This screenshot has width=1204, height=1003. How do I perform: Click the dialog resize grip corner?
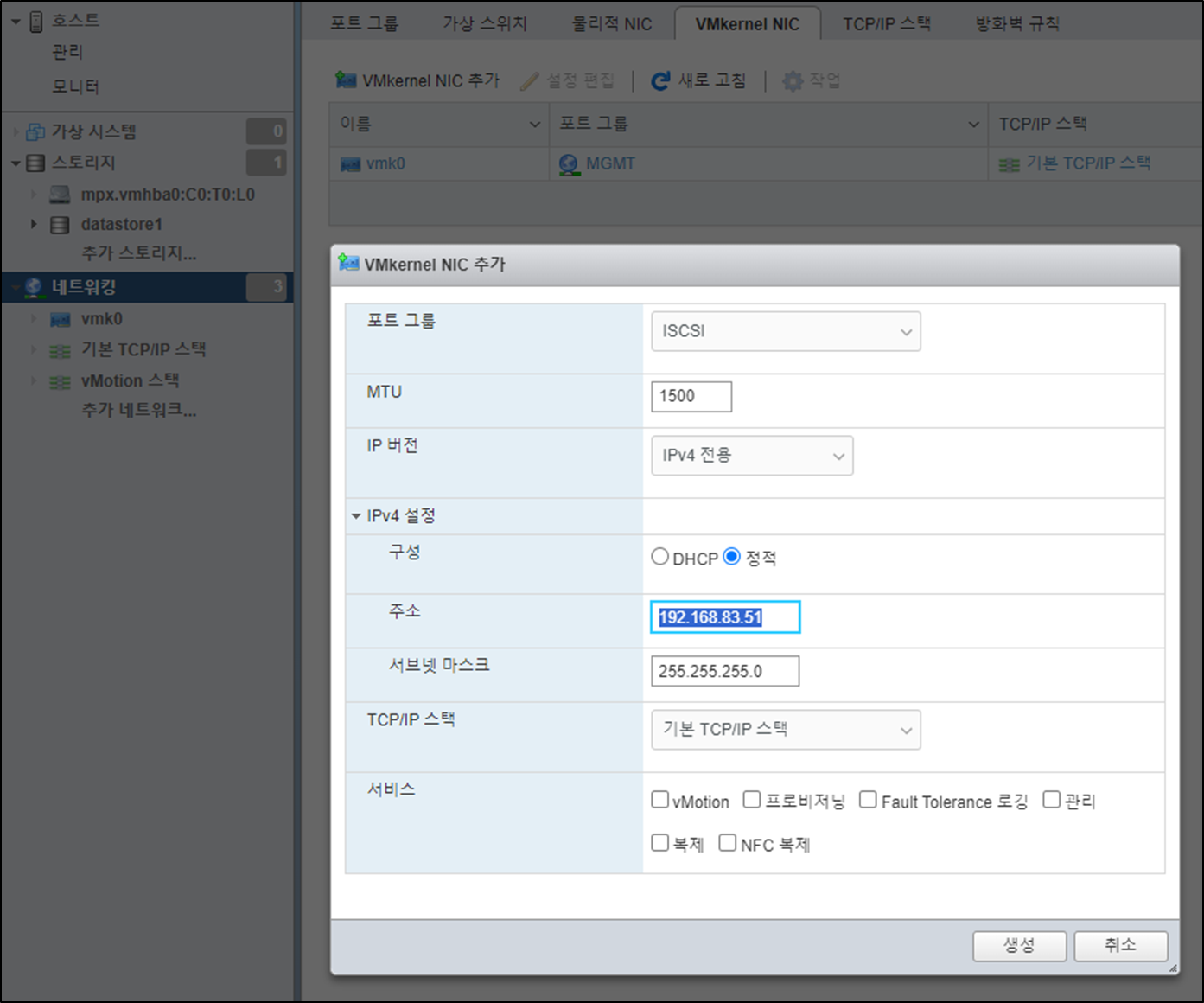pyautogui.click(x=1172, y=968)
